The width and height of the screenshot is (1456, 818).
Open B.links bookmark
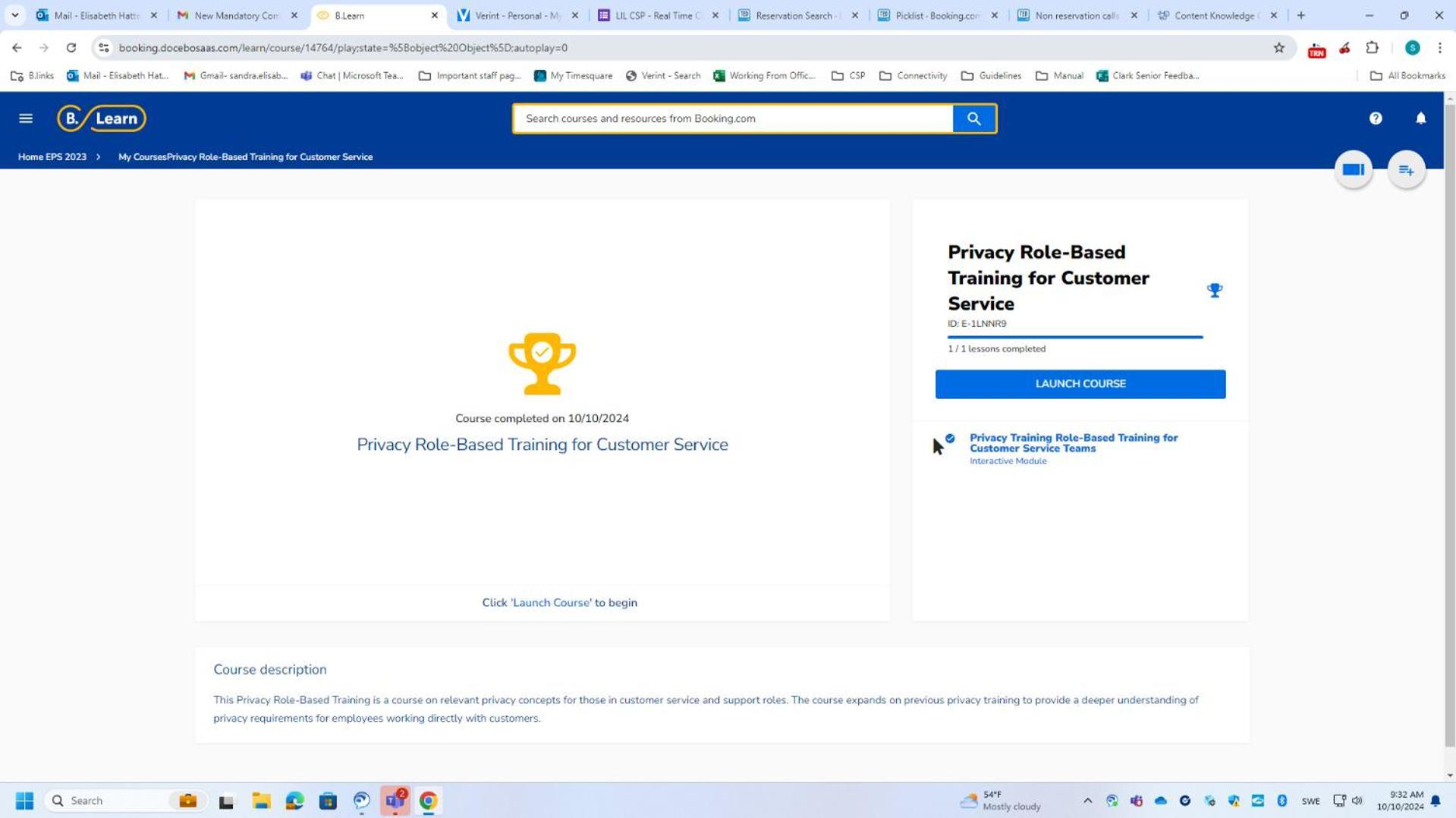tap(33, 76)
